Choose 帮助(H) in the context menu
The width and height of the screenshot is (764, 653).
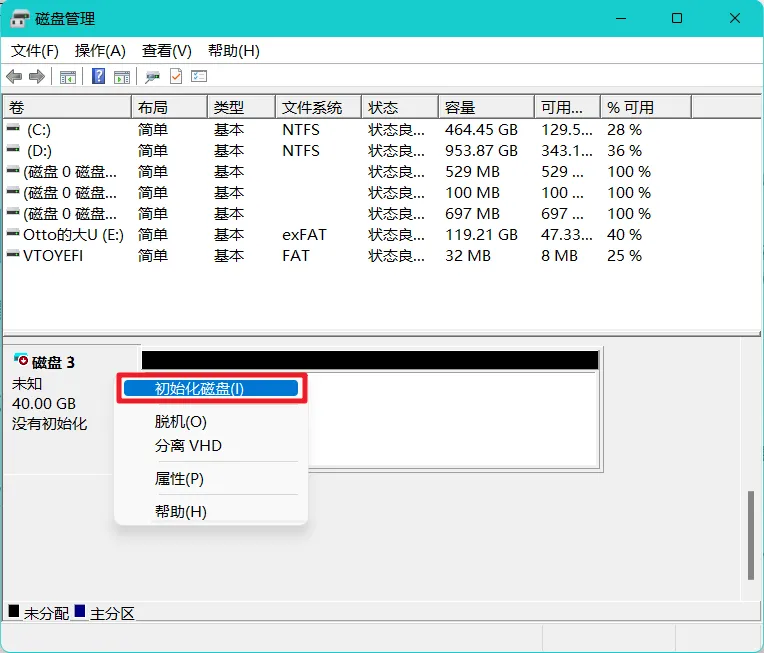coord(181,512)
